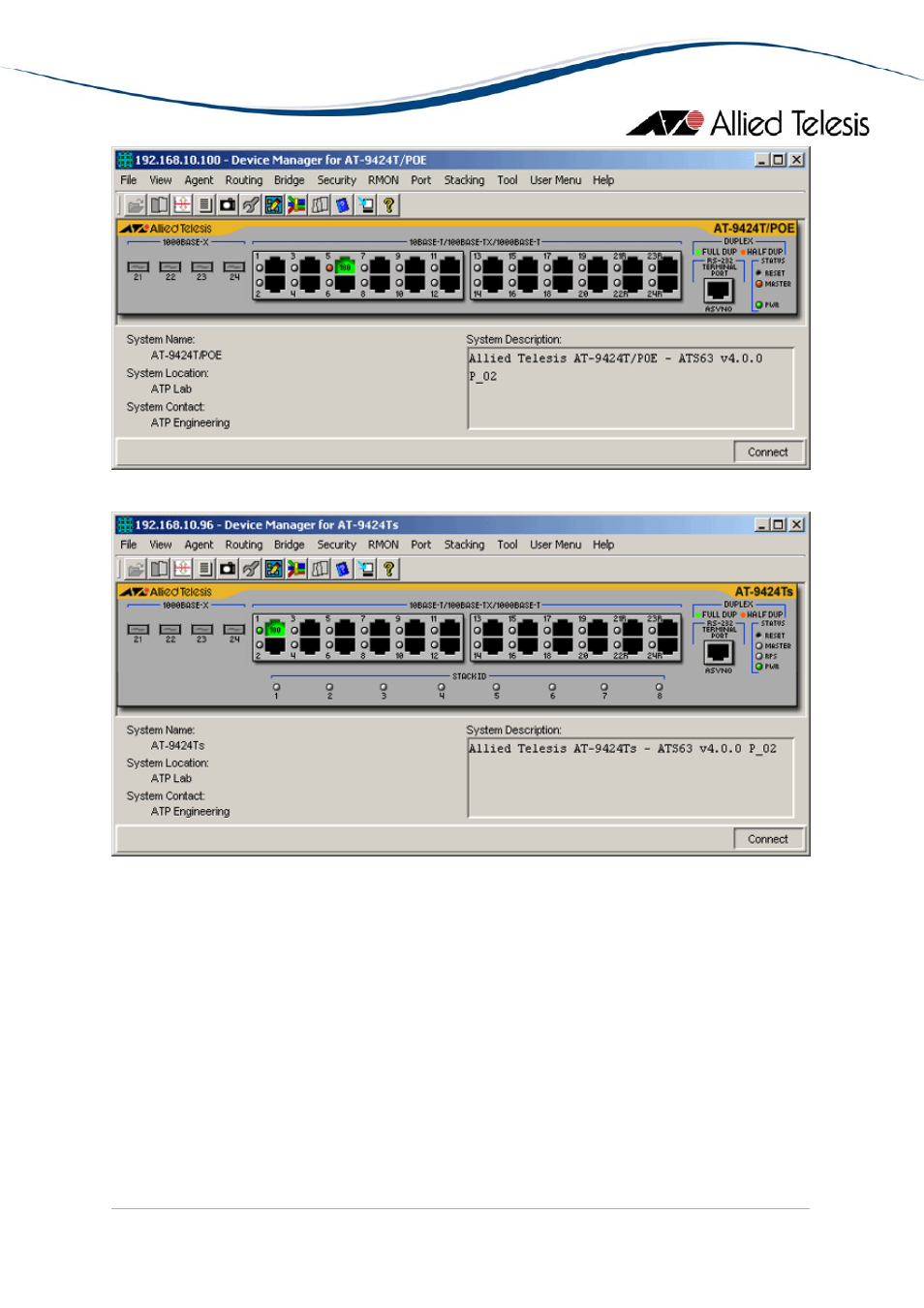Image resolution: width=924 pixels, height=1308 pixels.
Task: Open File menu in AT-9424Ts window
Action: click(x=129, y=545)
